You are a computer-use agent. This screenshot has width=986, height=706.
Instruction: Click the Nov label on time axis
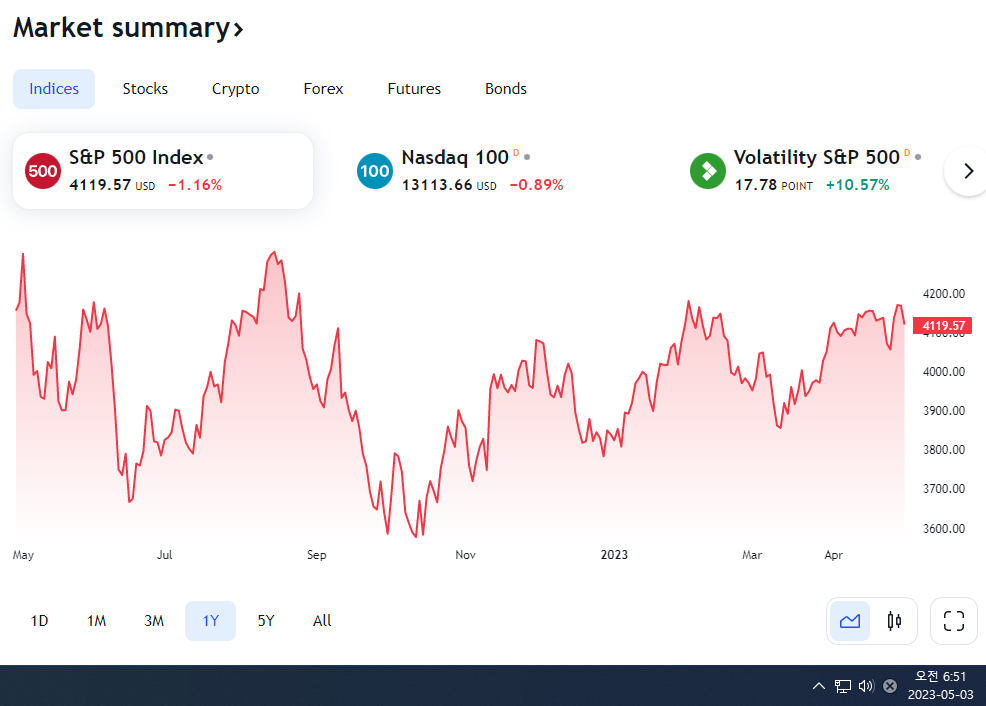click(x=465, y=554)
